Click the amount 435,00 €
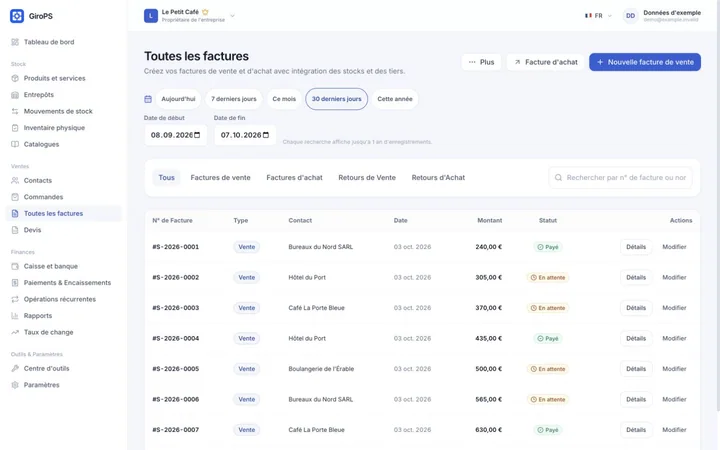This screenshot has height=450, width=720. coord(489,338)
